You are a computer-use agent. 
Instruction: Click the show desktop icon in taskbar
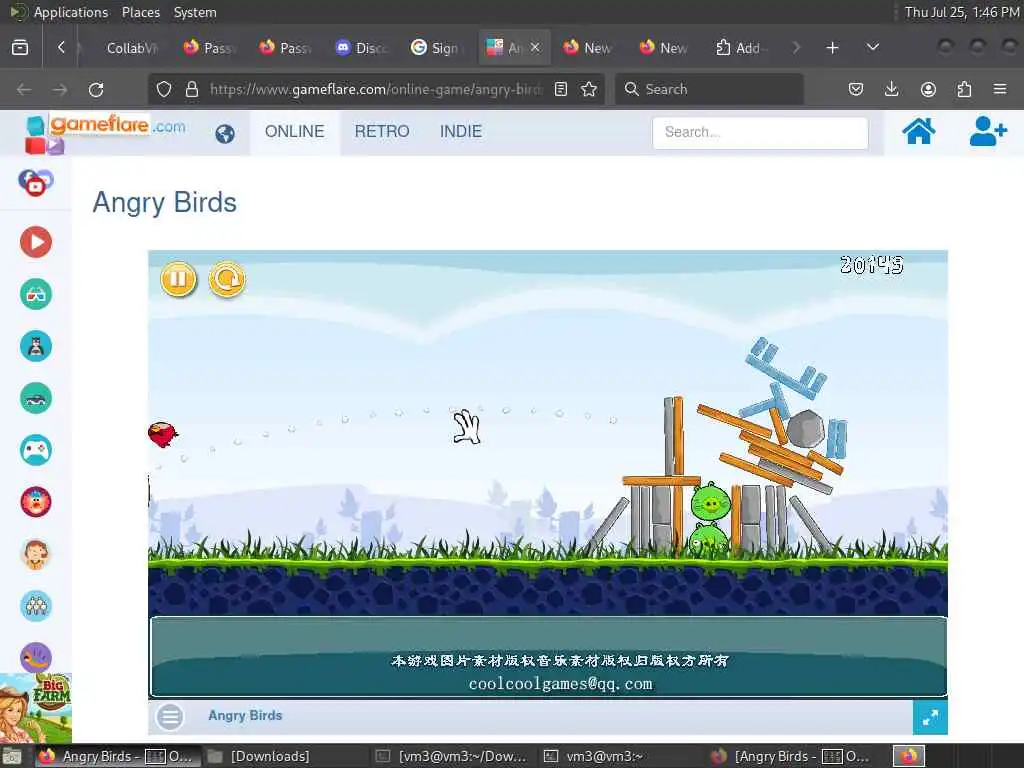[x=12, y=757]
